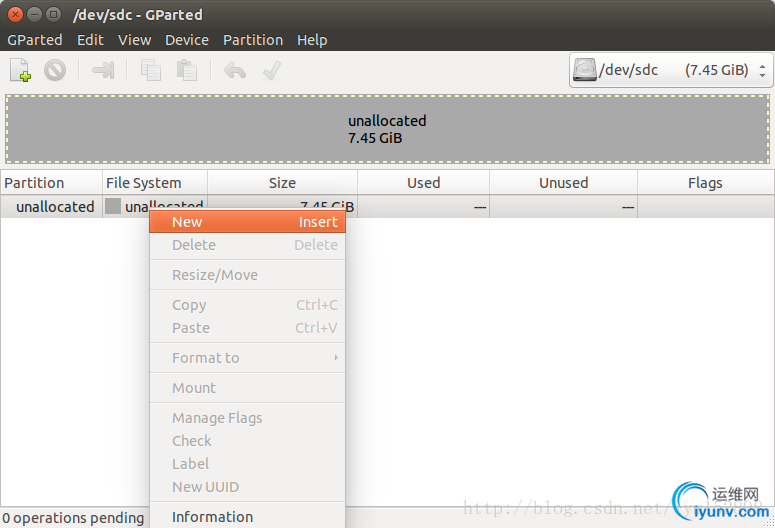Choose Mount in the context menu
This screenshot has height=528, width=775.
point(247,388)
